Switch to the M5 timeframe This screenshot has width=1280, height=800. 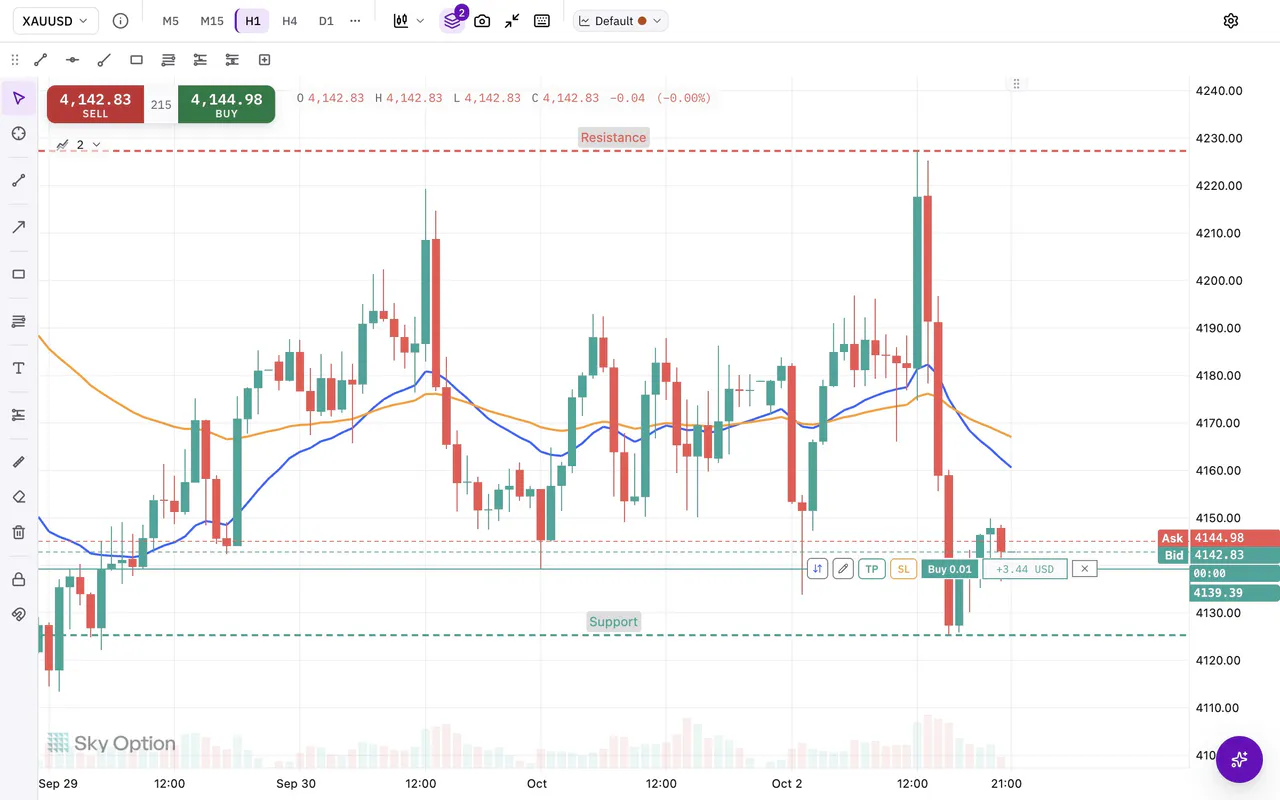click(x=170, y=21)
